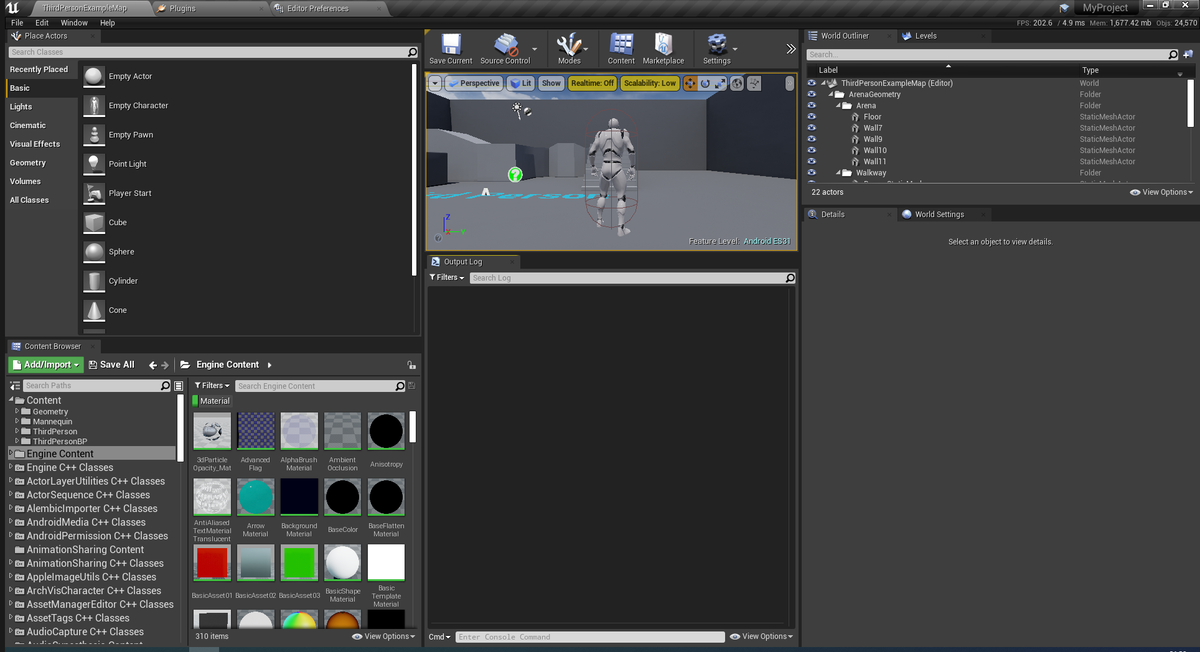Open the Marketplace shopping bag icon
The height and width of the screenshot is (652, 1200).
click(663, 44)
